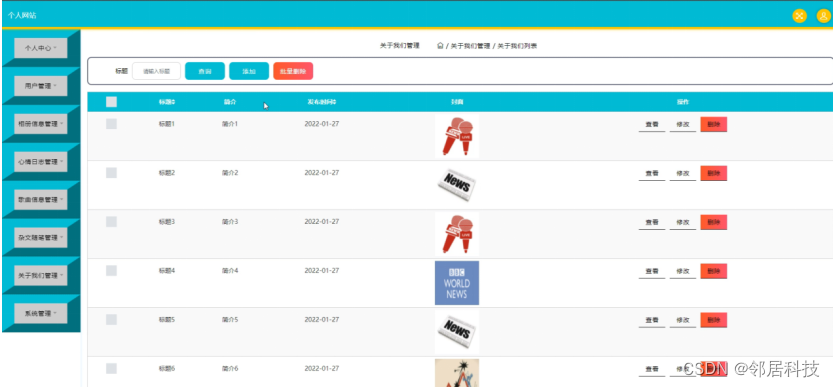Expand the 心情日志管理 sidebar menu

tap(40, 162)
